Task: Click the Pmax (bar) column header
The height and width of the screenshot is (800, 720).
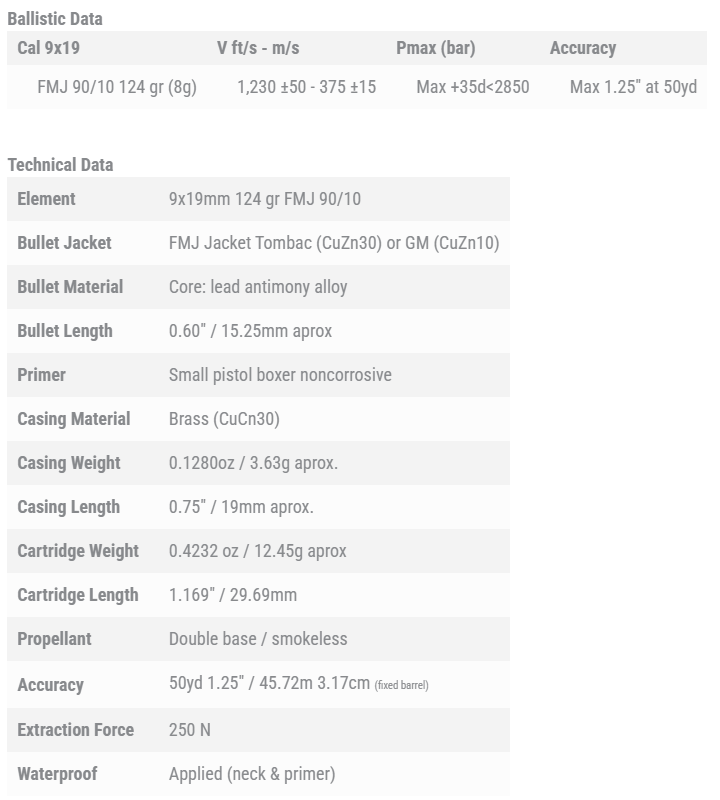Action: [435, 48]
